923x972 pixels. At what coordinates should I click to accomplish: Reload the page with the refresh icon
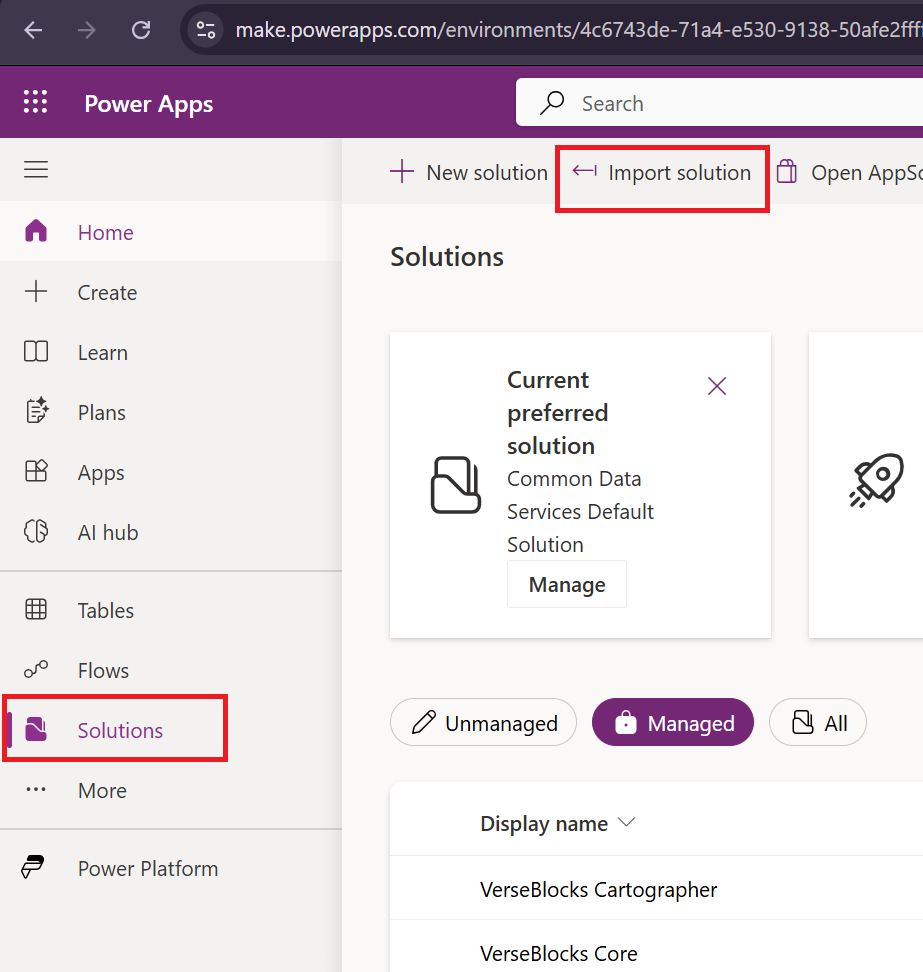click(x=141, y=30)
